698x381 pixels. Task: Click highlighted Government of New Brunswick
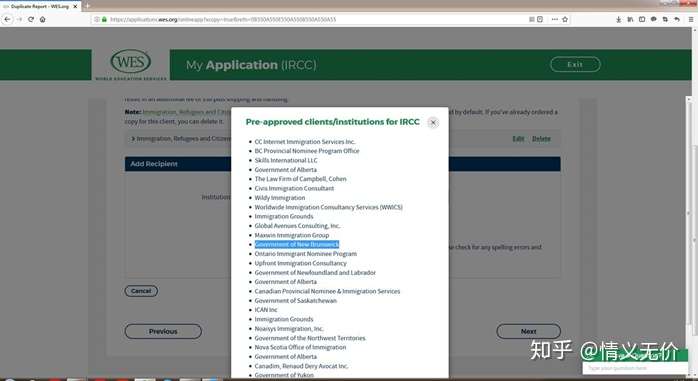click(x=297, y=244)
